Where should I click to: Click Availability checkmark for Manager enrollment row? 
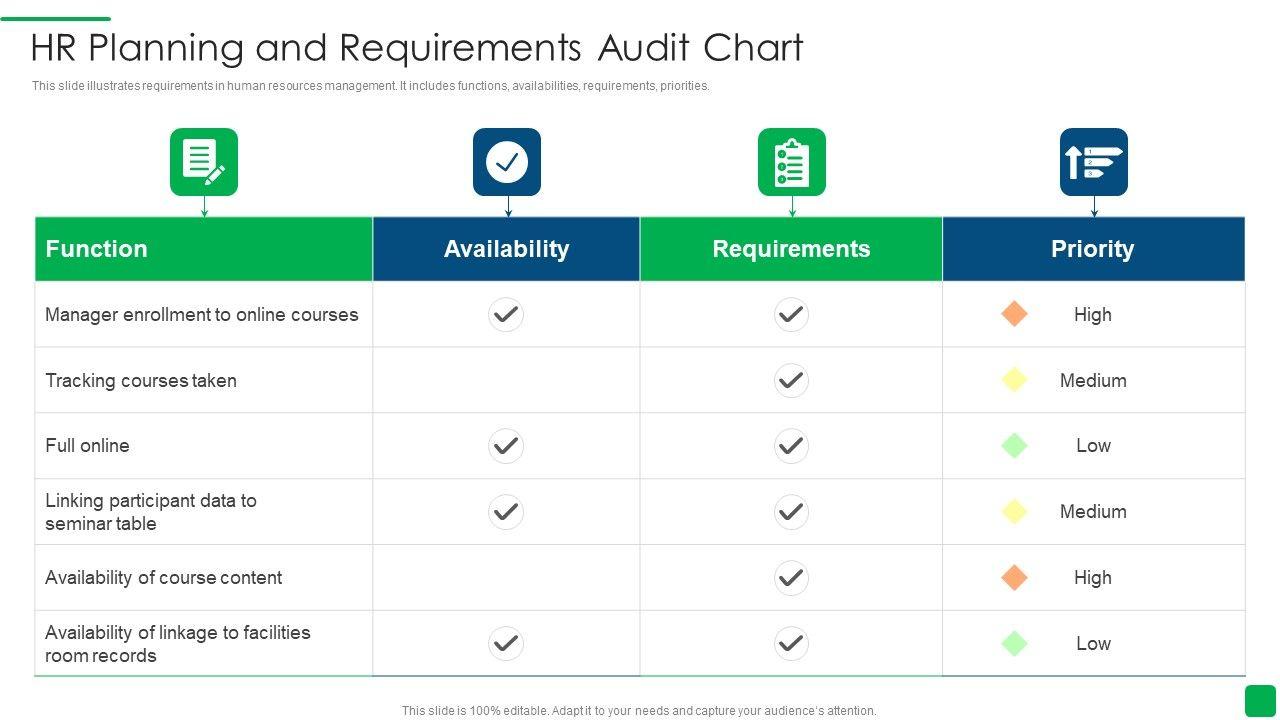click(506, 314)
